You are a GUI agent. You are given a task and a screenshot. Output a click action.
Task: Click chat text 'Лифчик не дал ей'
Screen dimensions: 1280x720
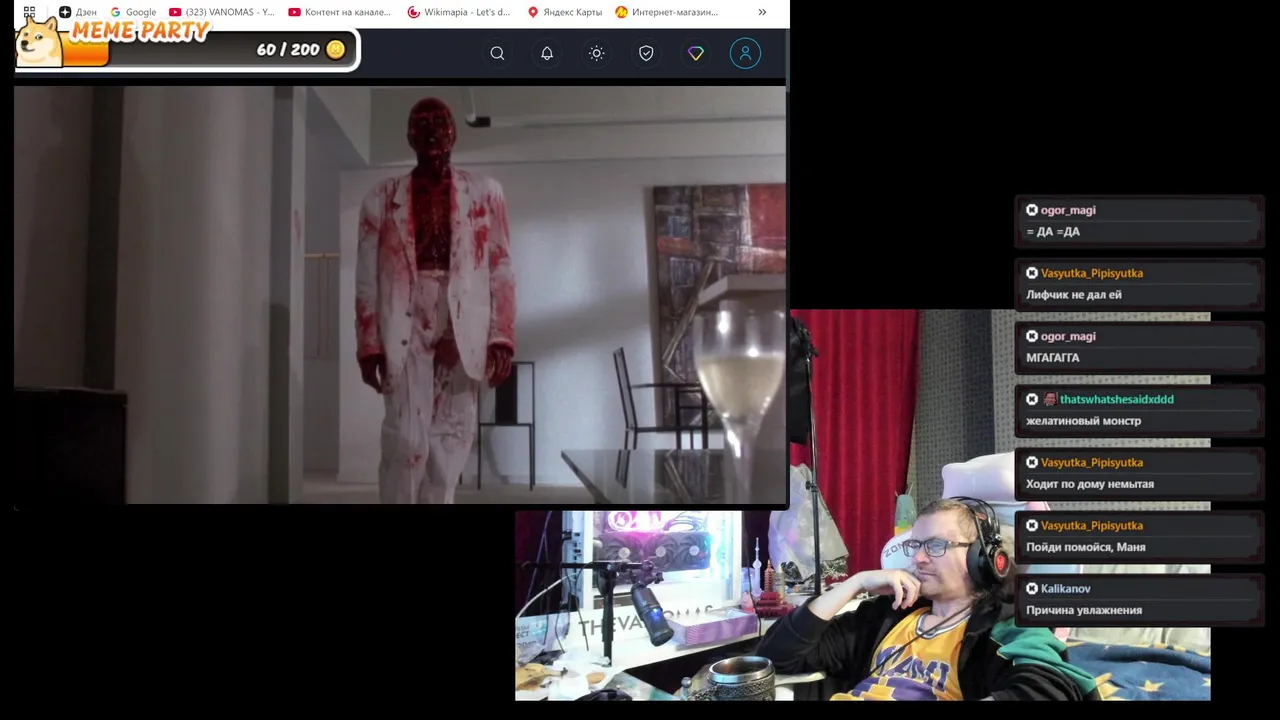(1074, 295)
